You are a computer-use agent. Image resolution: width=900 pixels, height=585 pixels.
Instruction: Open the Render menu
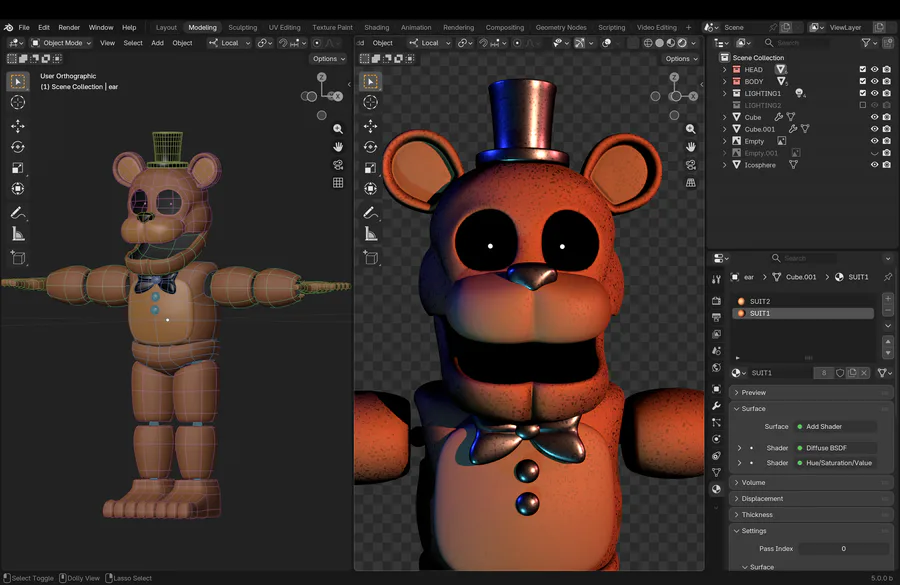[69, 27]
